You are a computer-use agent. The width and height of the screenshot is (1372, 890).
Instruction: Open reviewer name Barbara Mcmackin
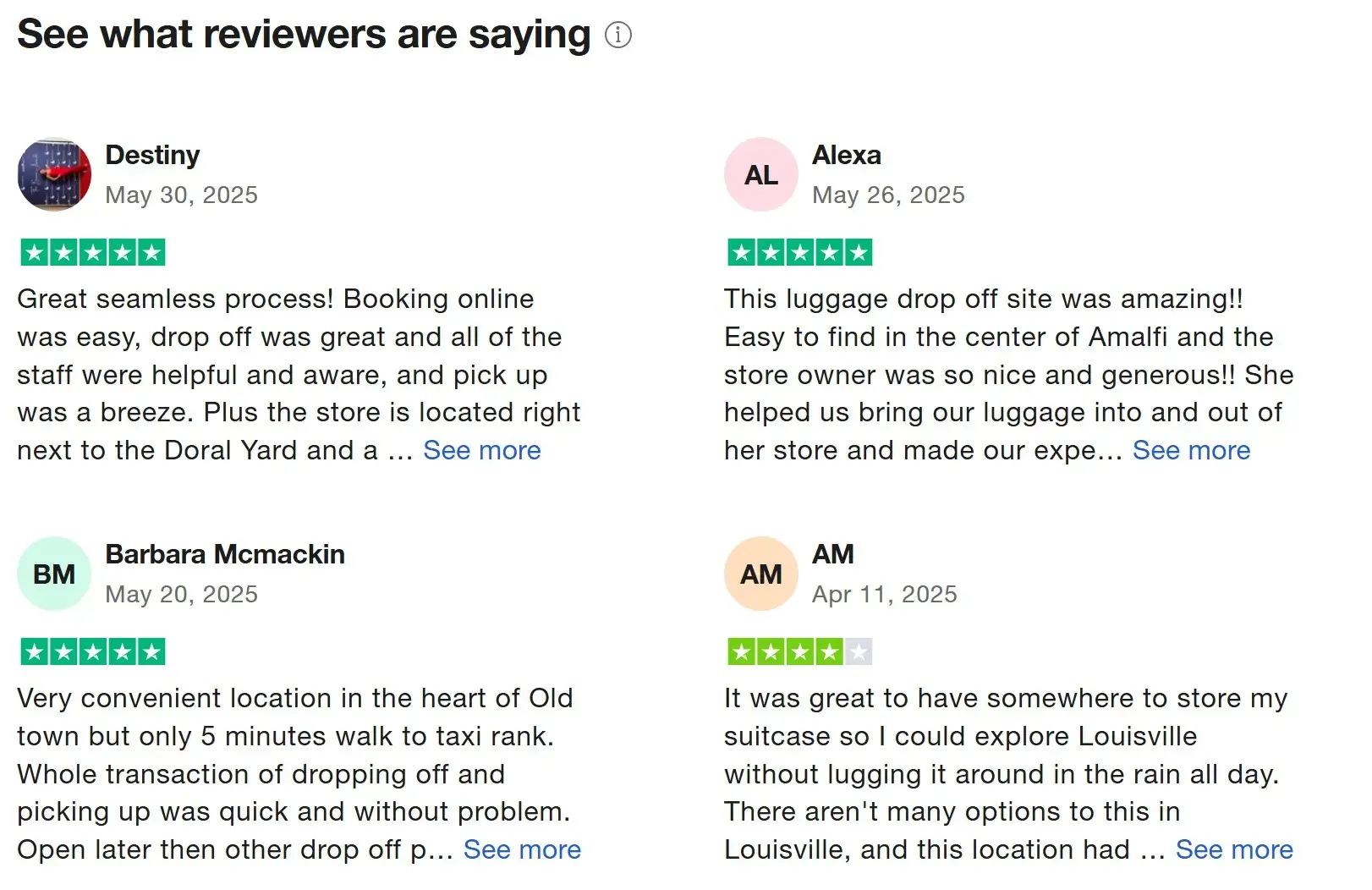225,554
